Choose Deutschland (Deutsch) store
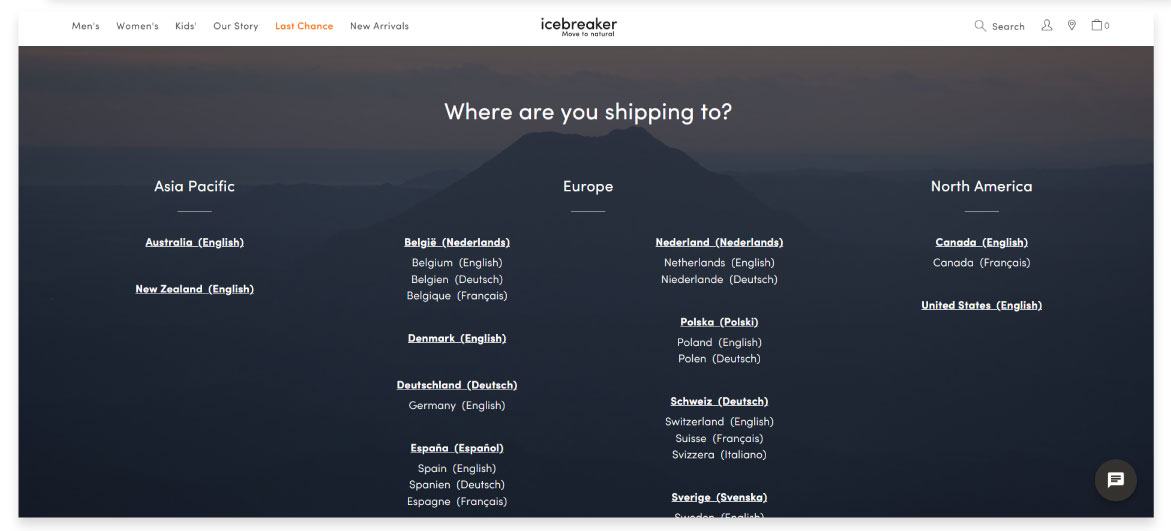Viewport: 1171px width, 531px height. coord(457,385)
